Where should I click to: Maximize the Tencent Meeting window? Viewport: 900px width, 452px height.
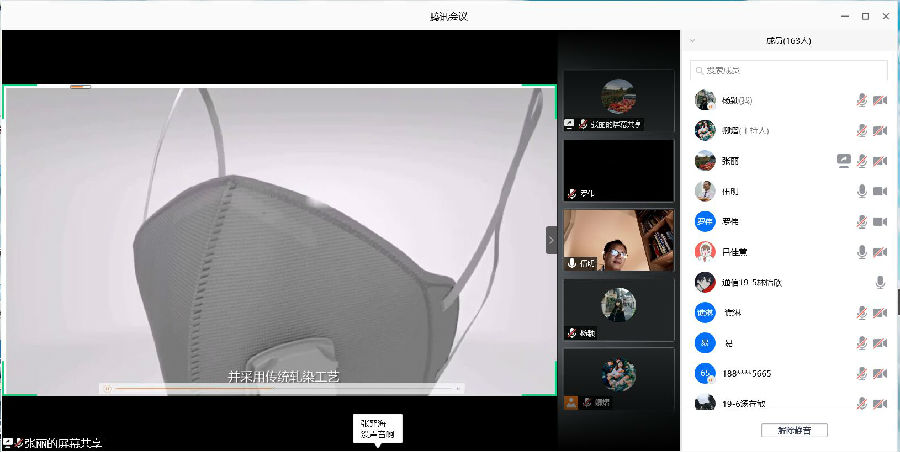pyautogui.click(x=866, y=17)
